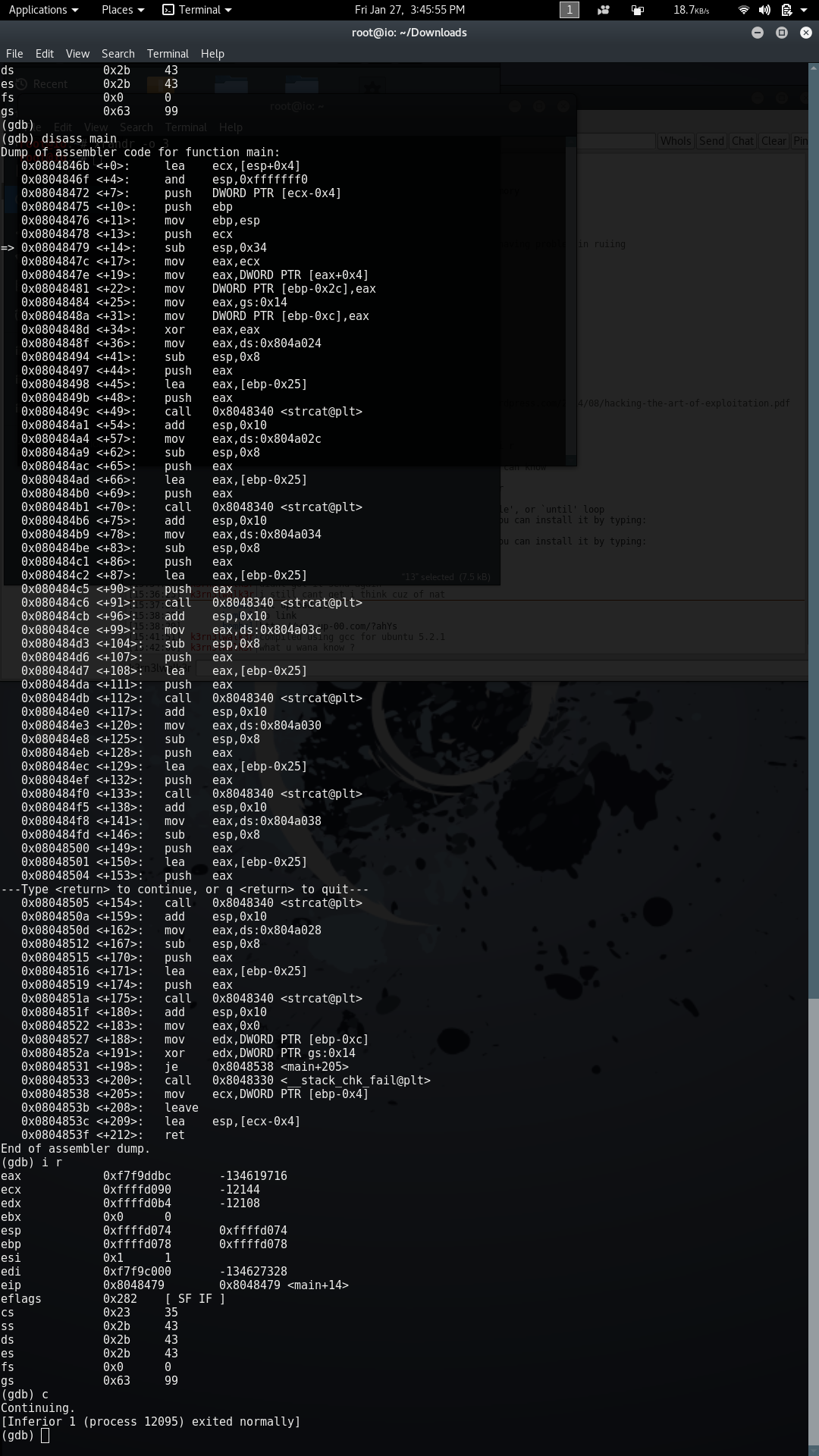This screenshot has height=1456, width=819.
Task: Click Clear button in background chat window
Action: point(773,141)
